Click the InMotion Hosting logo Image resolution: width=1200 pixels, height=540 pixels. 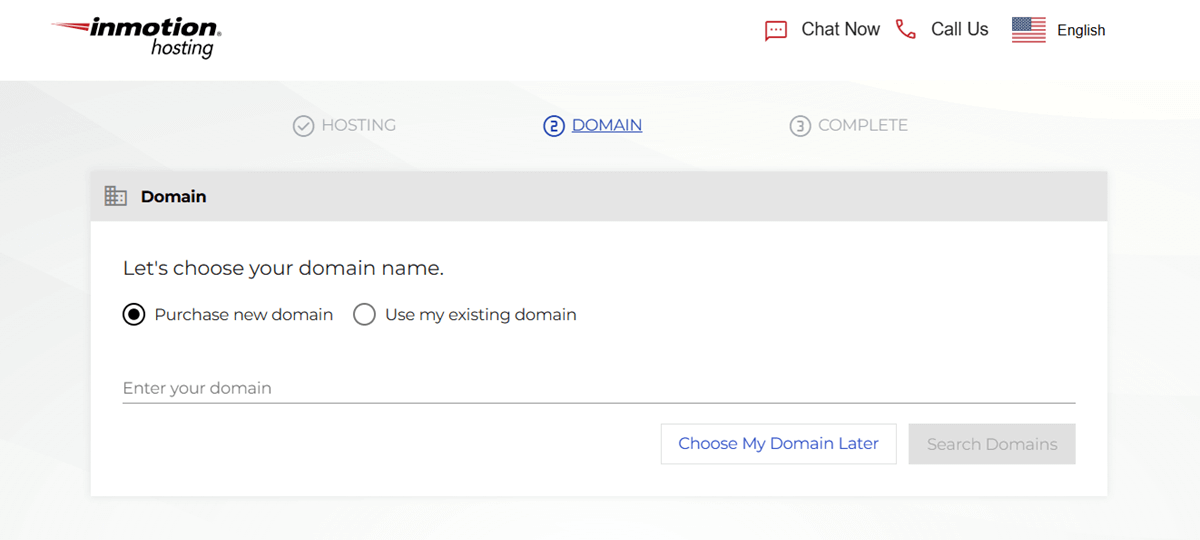tap(137, 36)
